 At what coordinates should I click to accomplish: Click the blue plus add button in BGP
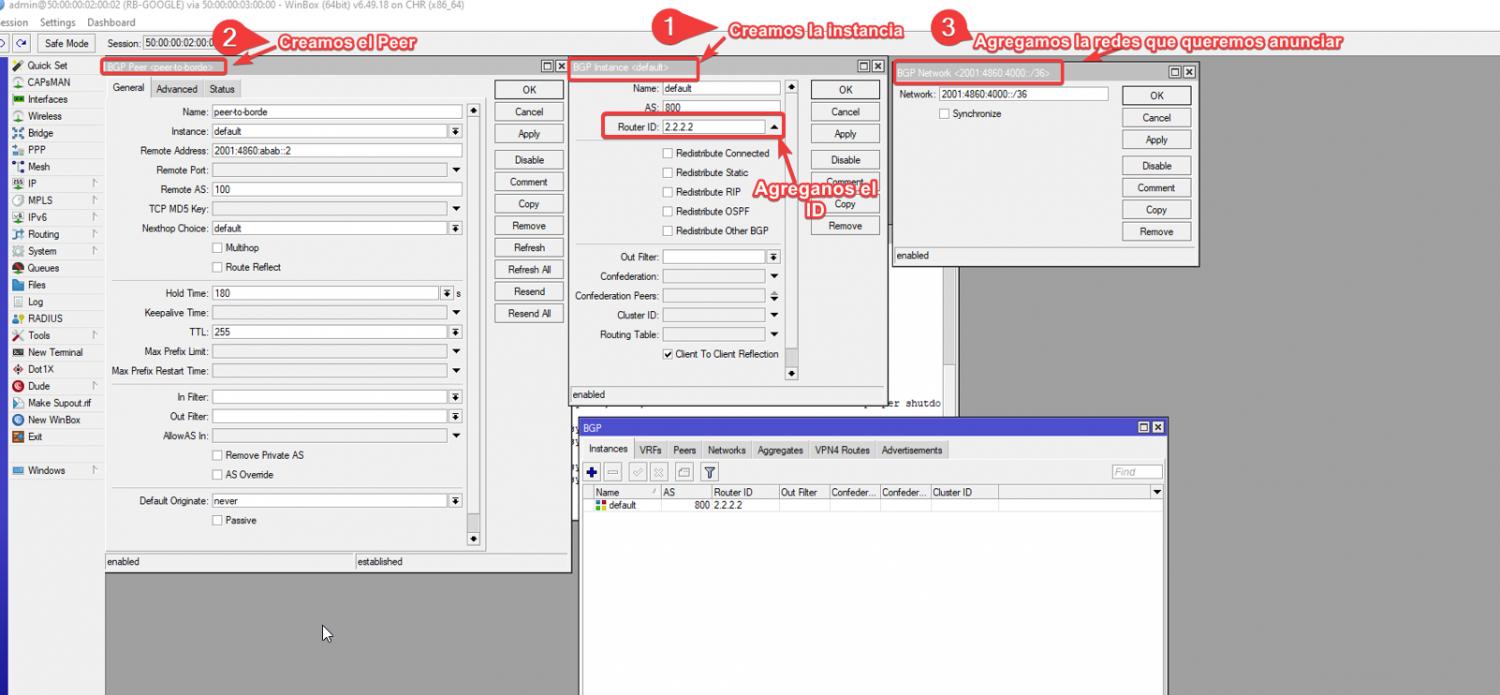pos(592,472)
